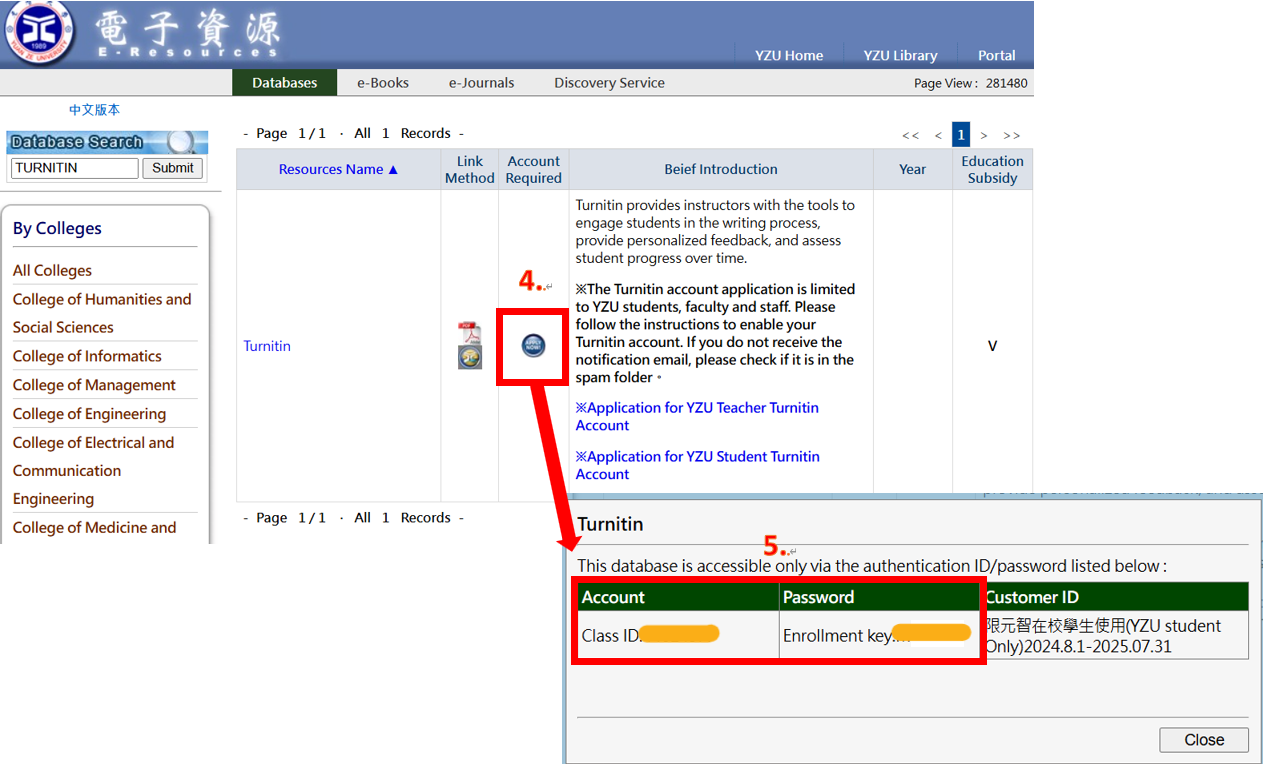The width and height of the screenshot is (1263, 764).
Task: Select the e-Journals tab
Action: [481, 83]
